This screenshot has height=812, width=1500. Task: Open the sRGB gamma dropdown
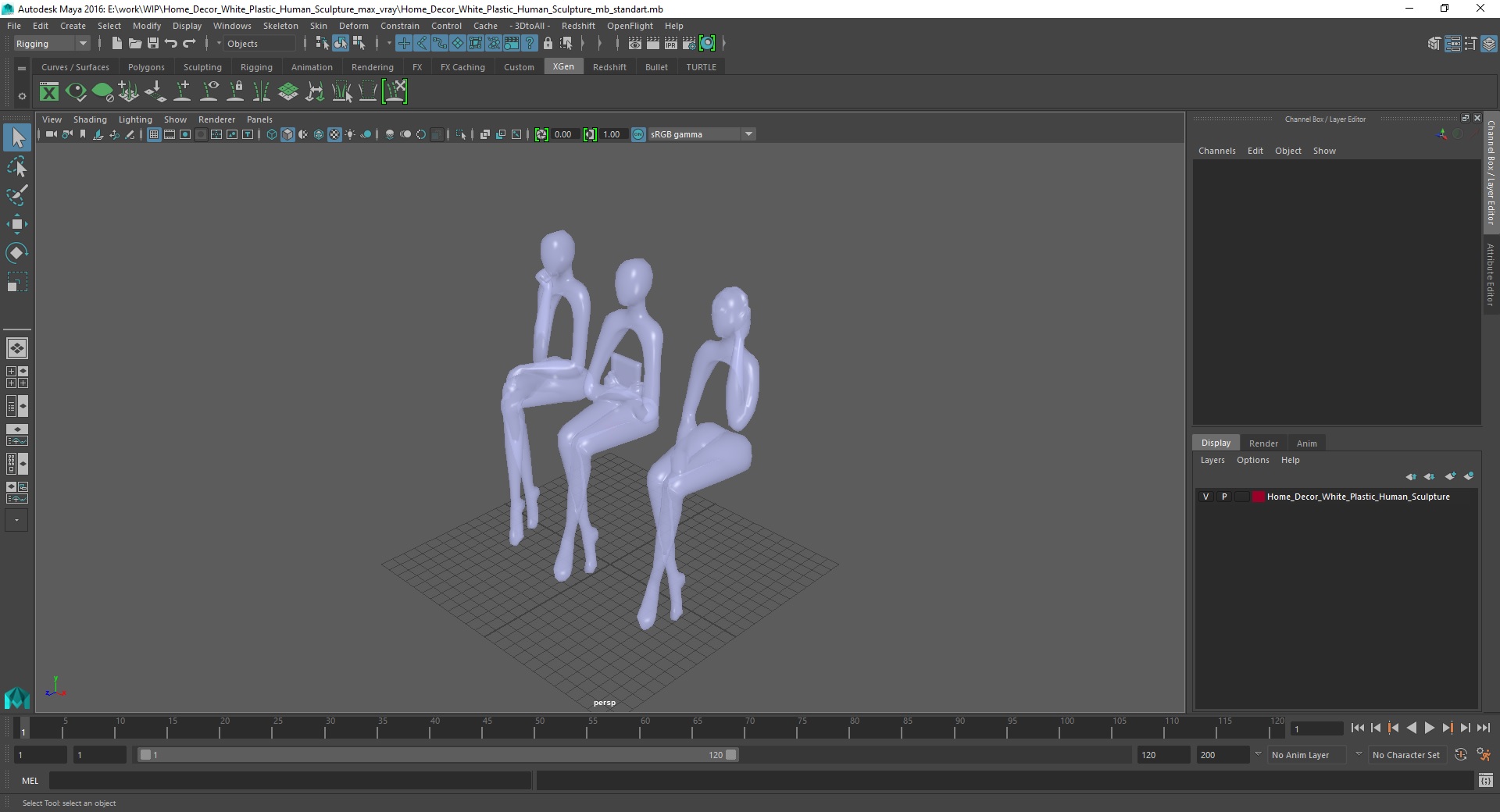coord(702,134)
